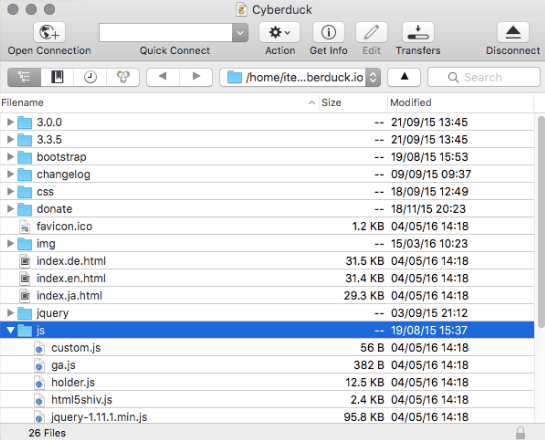Go back with the left arrow
This screenshot has width=545, height=440.
[x=163, y=77]
